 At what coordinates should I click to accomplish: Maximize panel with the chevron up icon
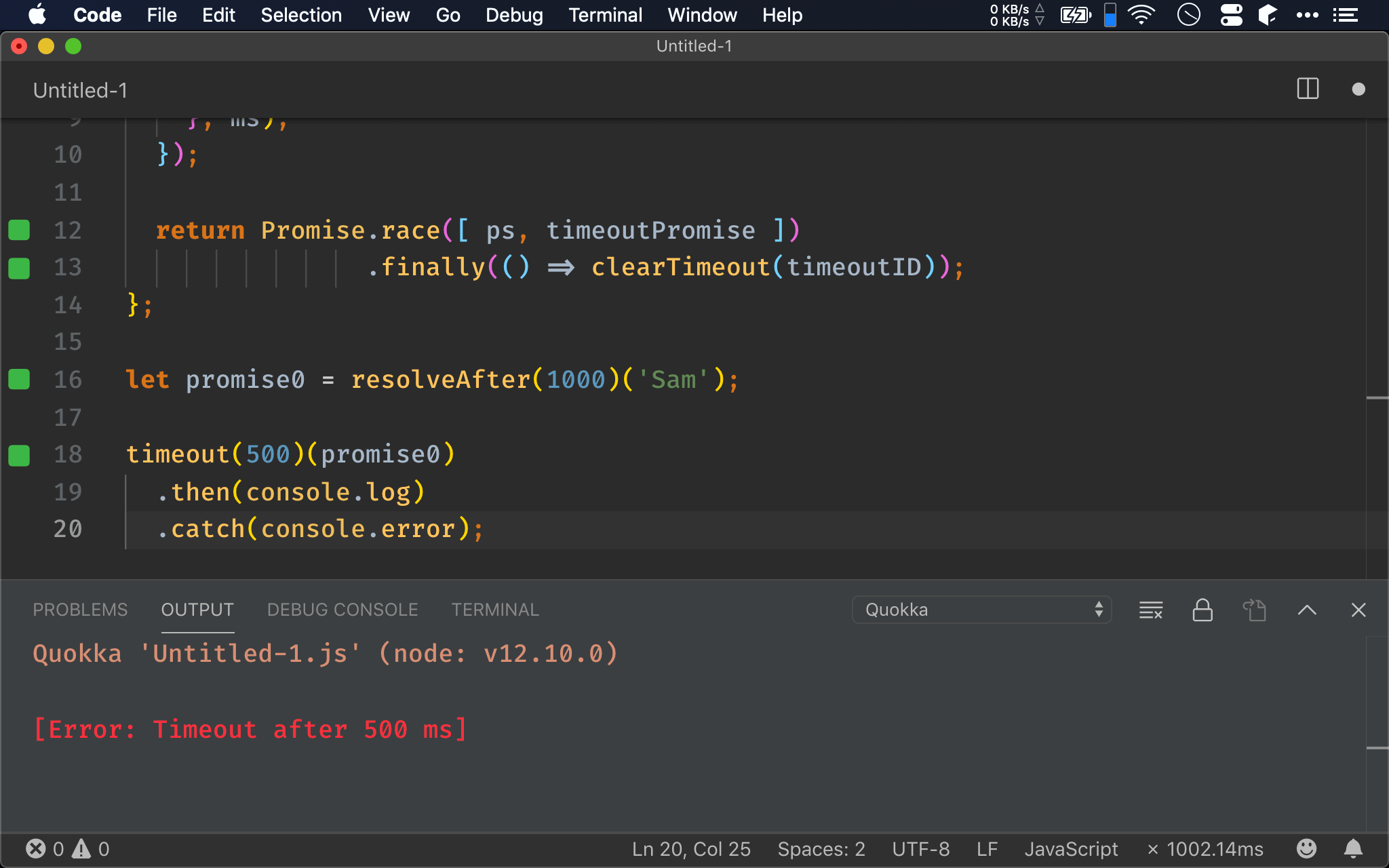1307,610
